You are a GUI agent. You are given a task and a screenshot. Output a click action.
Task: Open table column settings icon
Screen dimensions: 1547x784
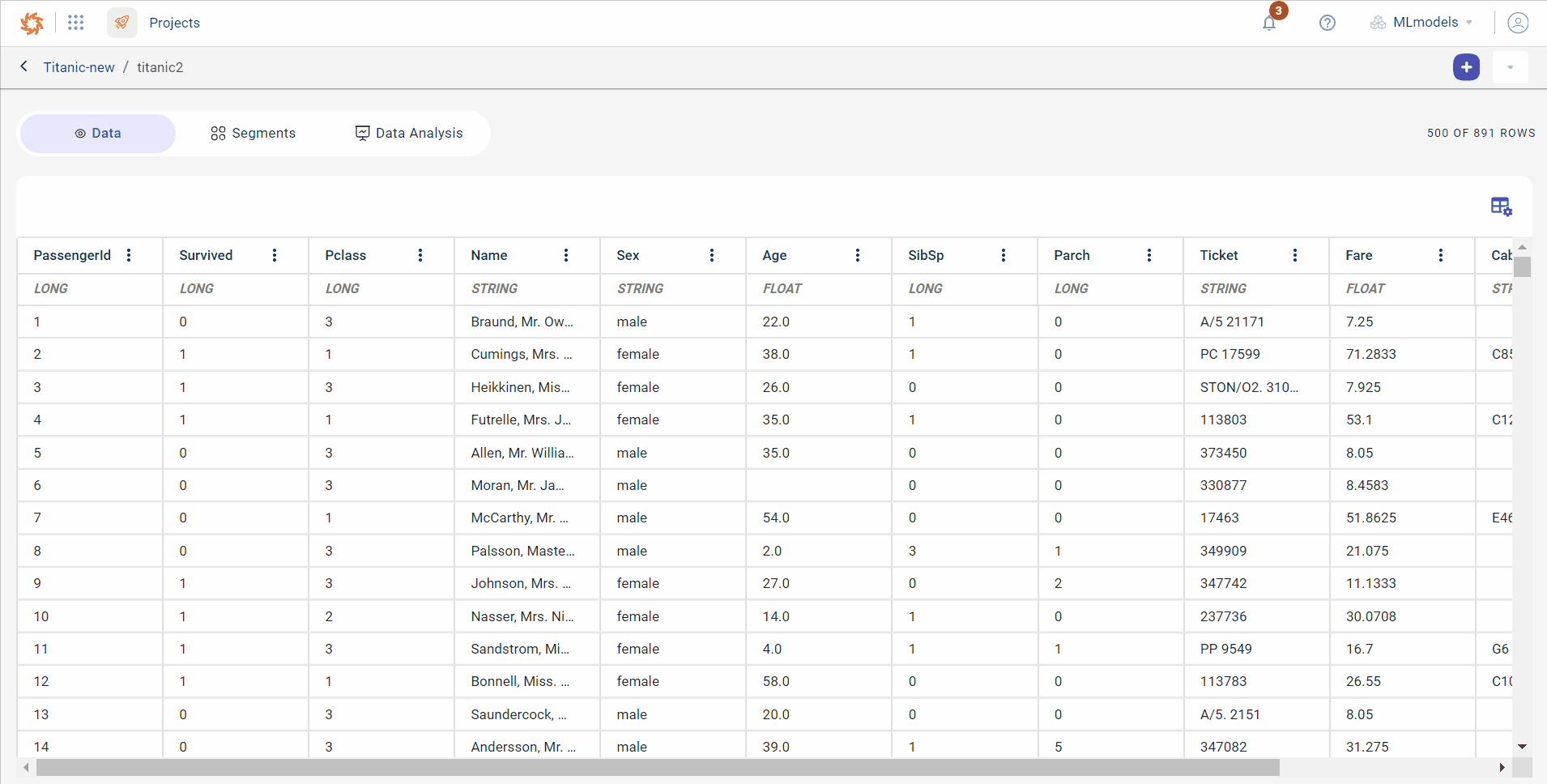tap(1501, 207)
